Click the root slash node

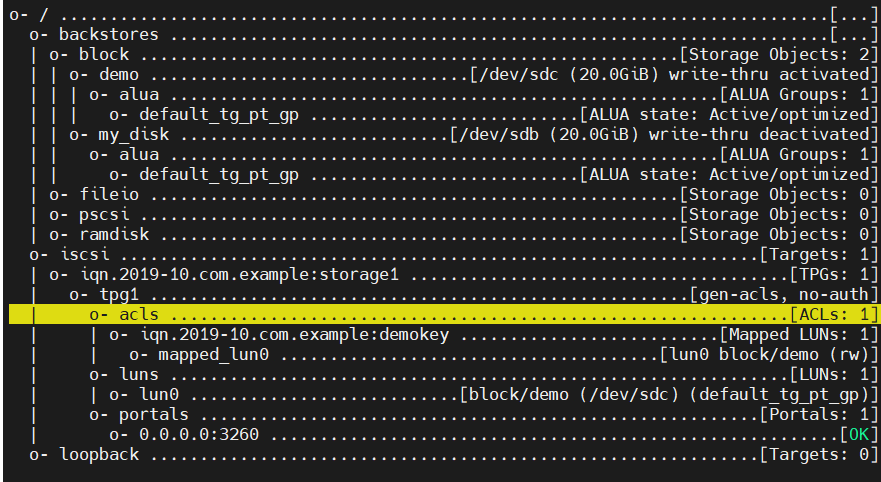[44, 15]
